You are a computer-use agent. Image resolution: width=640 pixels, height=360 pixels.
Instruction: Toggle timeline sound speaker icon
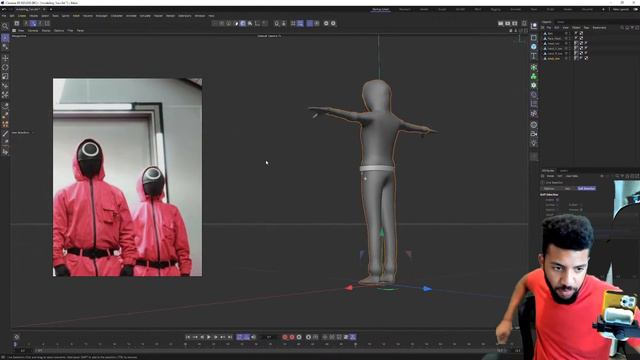253,337
